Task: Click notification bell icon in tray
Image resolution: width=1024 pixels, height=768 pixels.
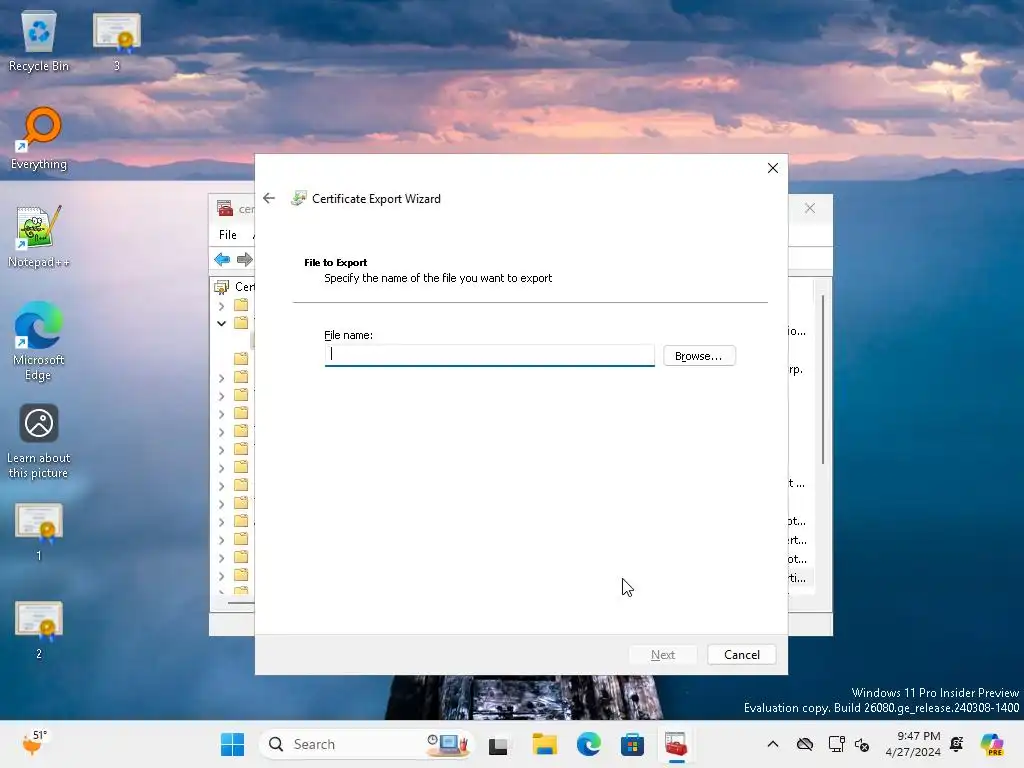Action: click(x=957, y=744)
